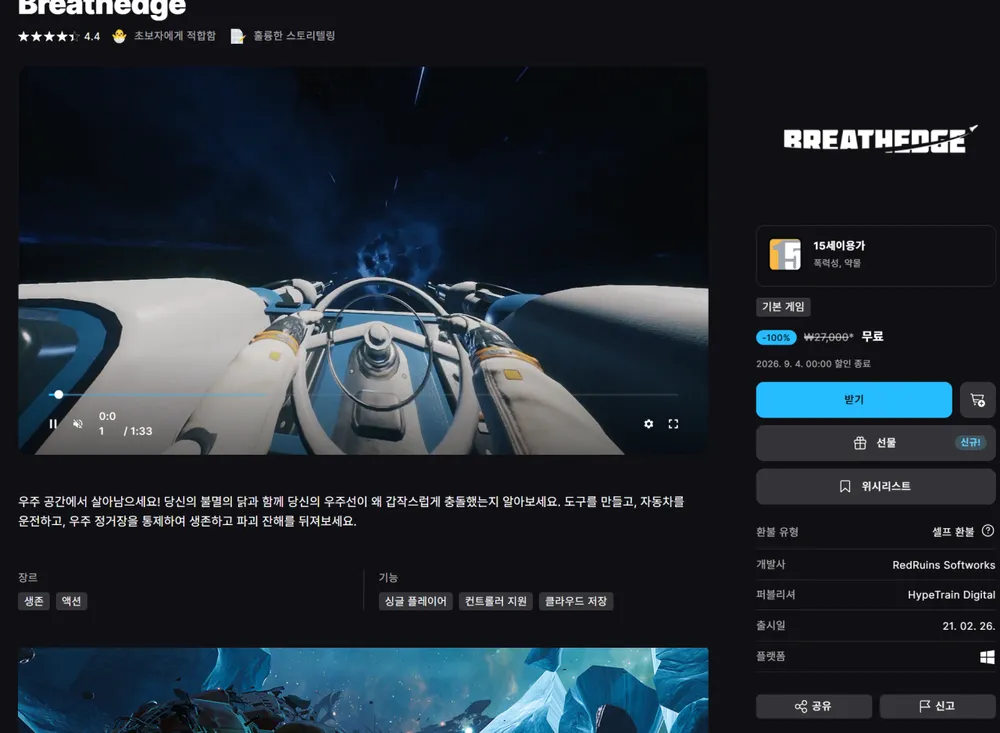Open 컨트롤러 지원 feature tag
This screenshot has width=1000, height=733.
(496, 601)
